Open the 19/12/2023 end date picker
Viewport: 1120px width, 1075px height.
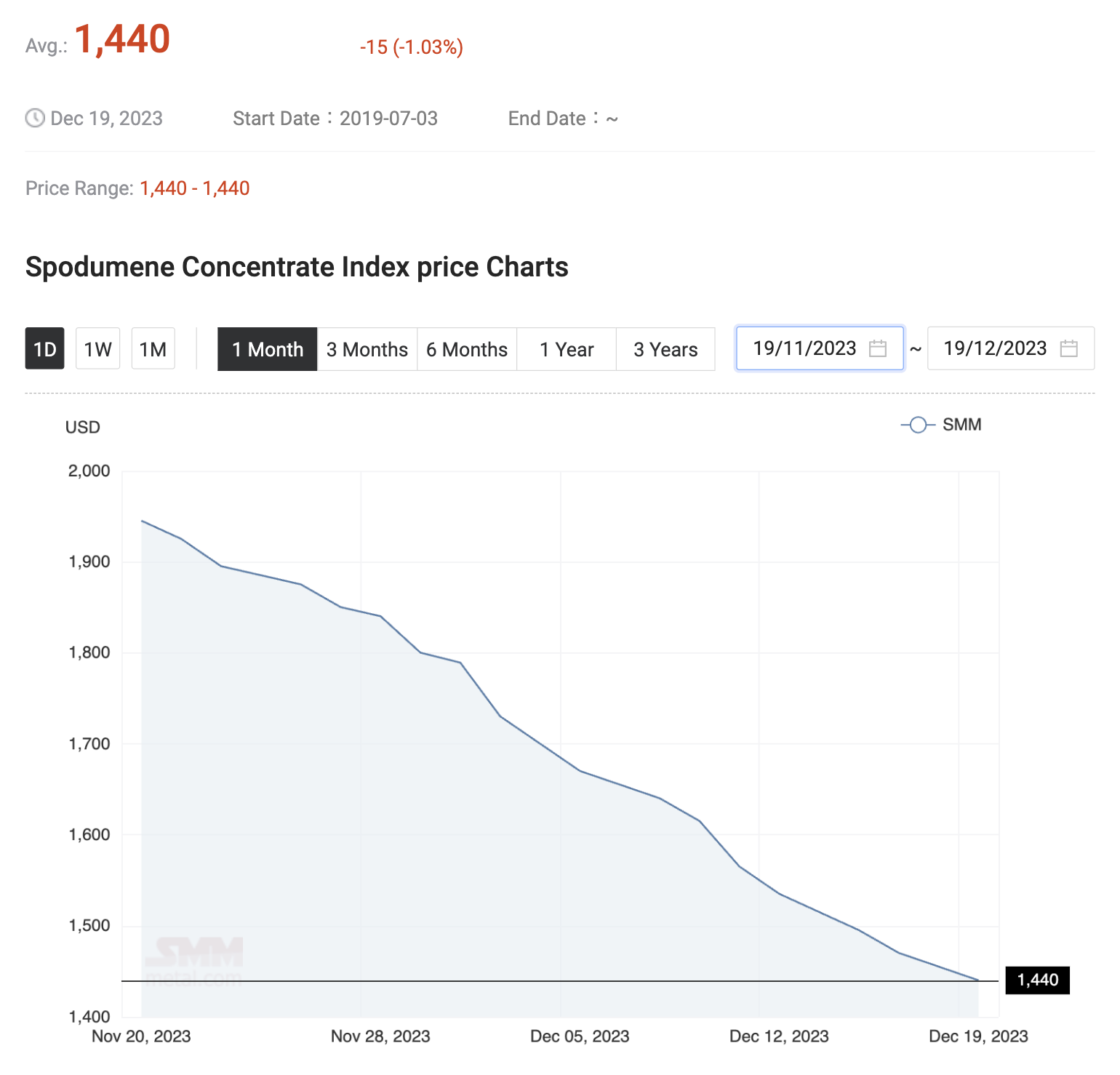[994, 348]
